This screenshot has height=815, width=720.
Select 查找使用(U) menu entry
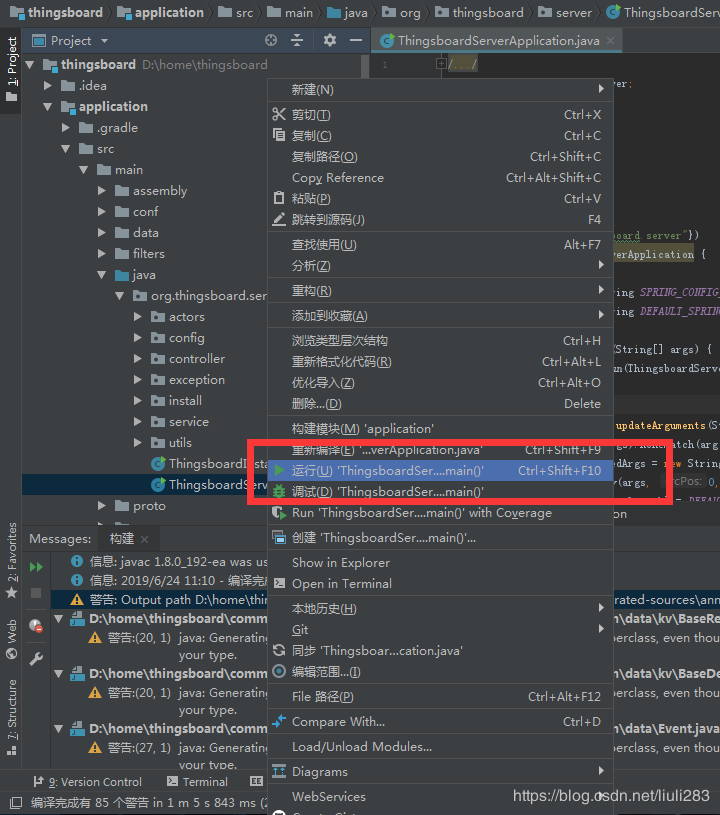click(440, 245)
